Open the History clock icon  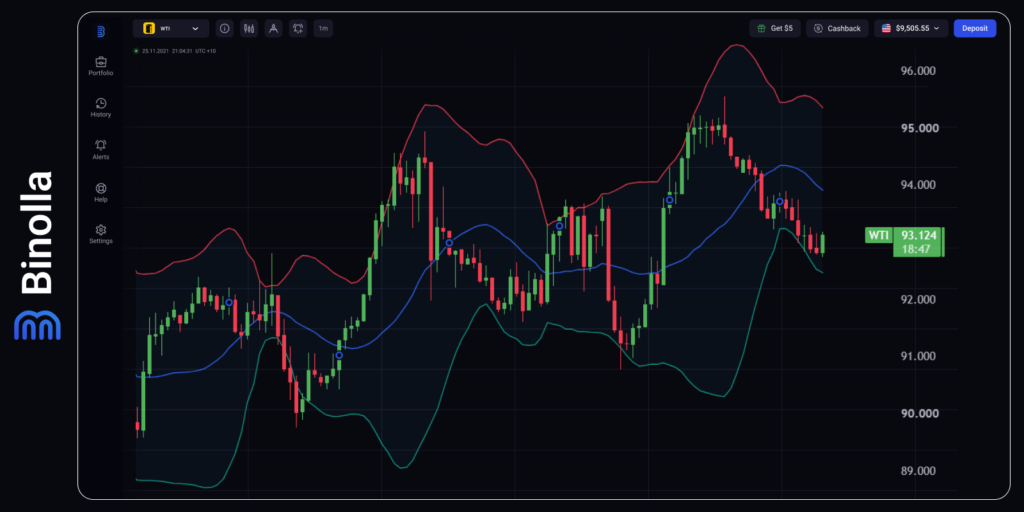click(101, 103)
